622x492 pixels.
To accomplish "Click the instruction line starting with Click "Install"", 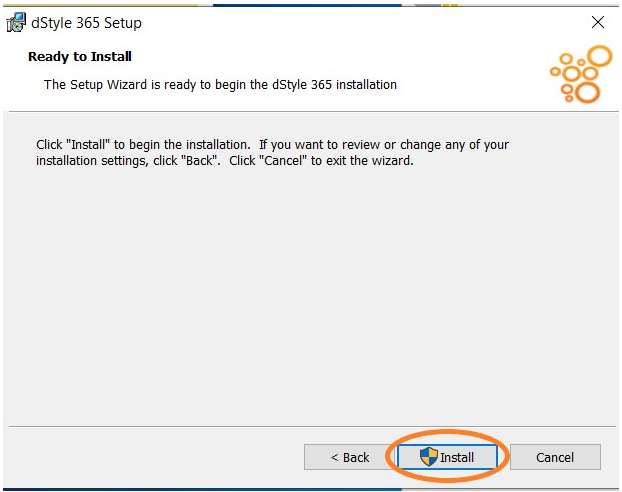I will tap(272, 144).
